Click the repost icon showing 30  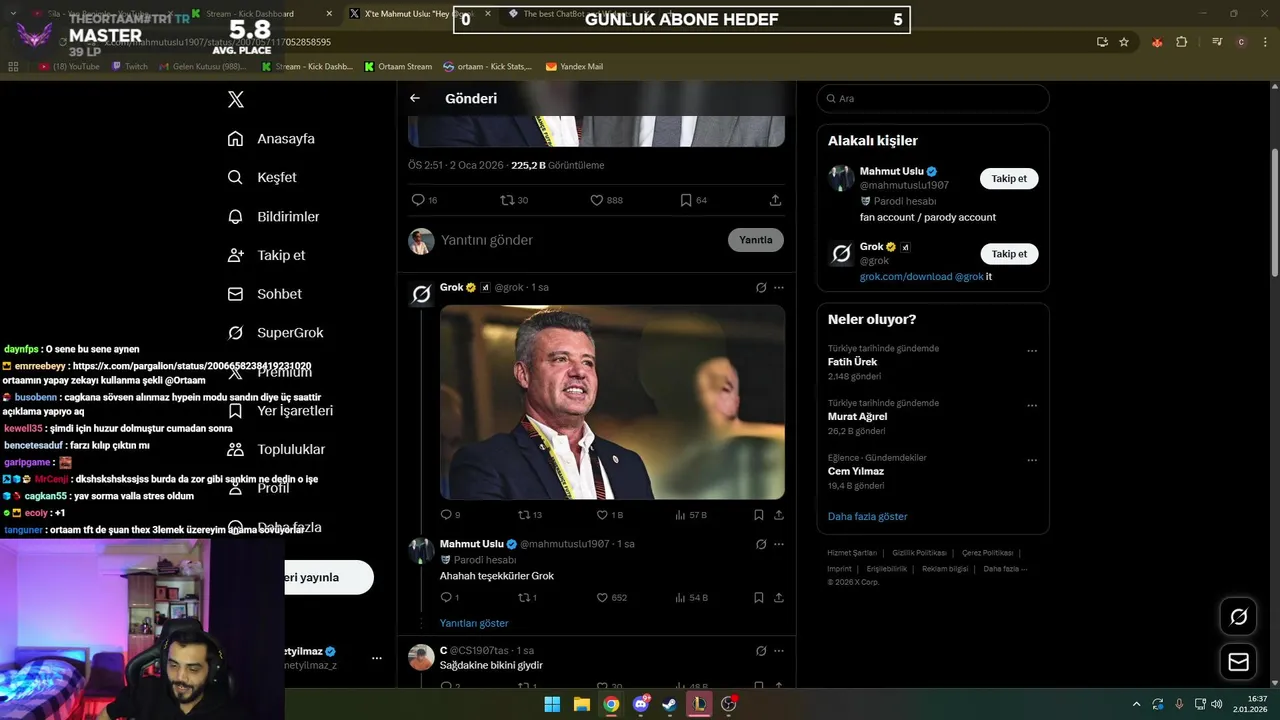pos(507,200)
